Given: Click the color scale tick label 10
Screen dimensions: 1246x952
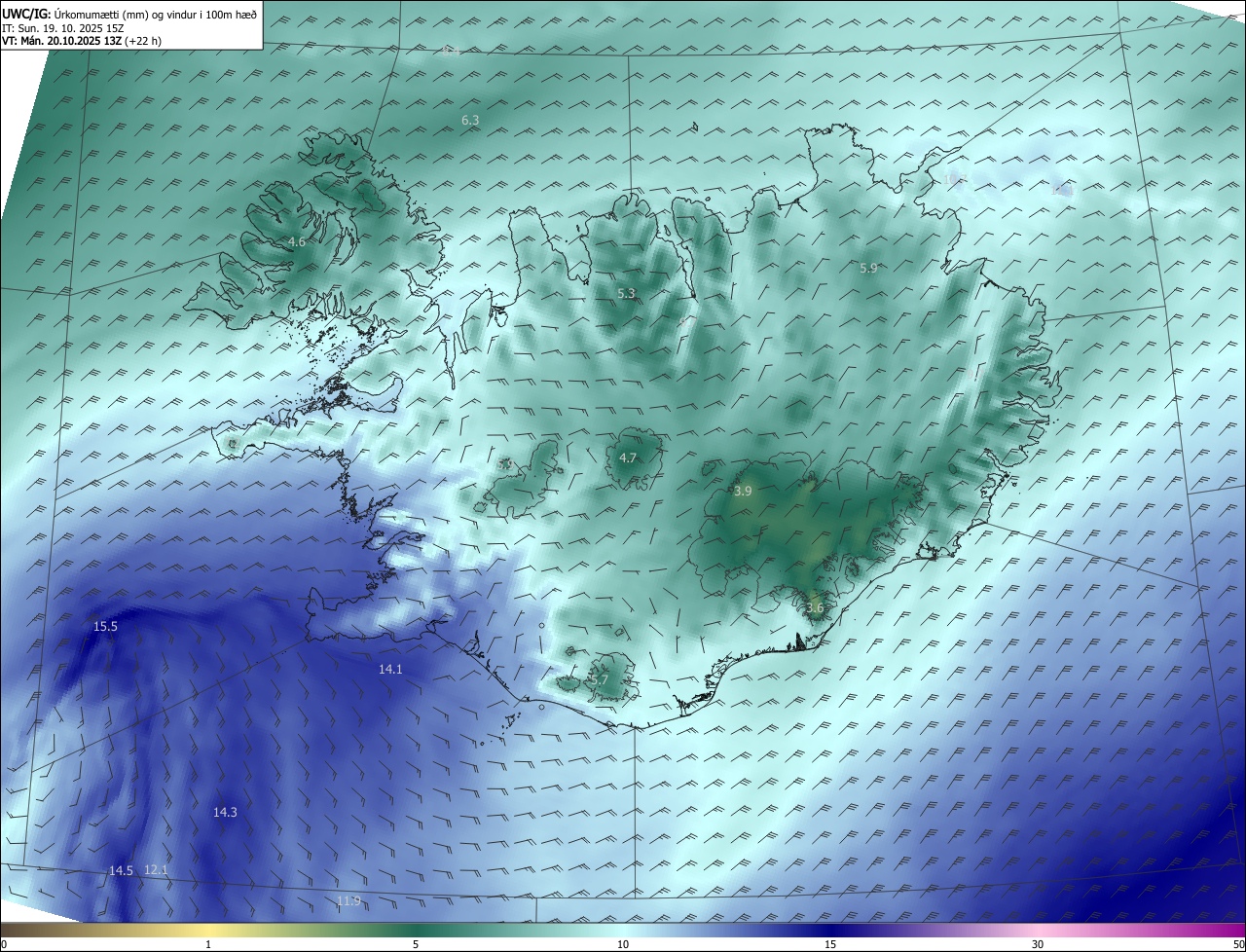Looking at the screenshot, I should pyautogui.click(x=623, y=944).
